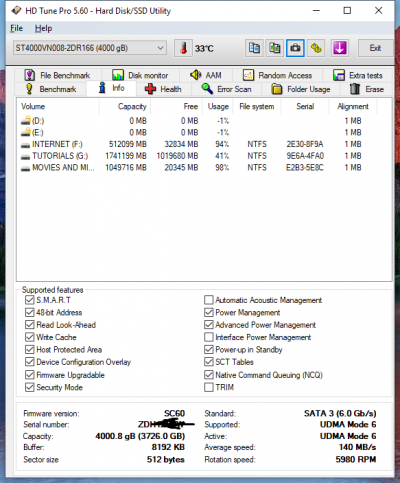The height and width of the screenshot is (483, 400).
Task: Click the Error Scan magnifier icon
Action: tap(207, 89)
